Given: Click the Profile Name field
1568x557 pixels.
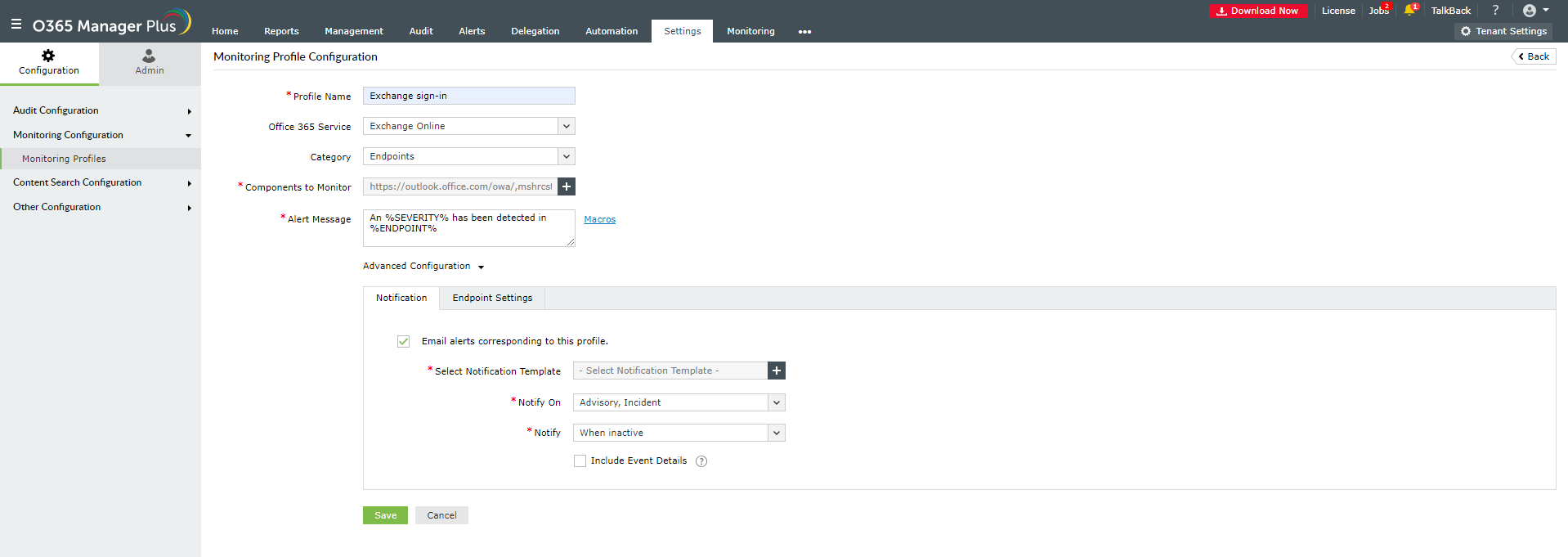Looking at the screenshot, I should coord(469,96).
